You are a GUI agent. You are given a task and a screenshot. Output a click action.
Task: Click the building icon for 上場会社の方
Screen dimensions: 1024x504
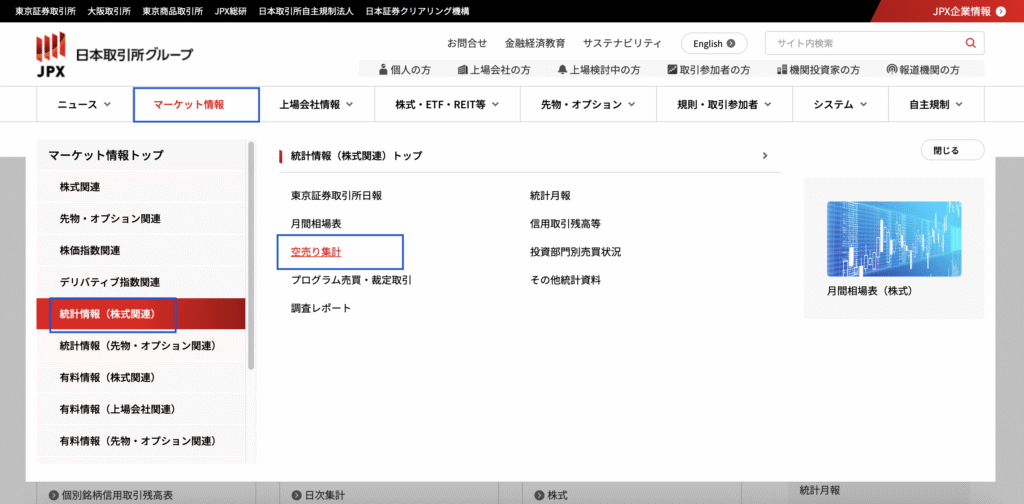pyautogui.click(x=462, y=70)
